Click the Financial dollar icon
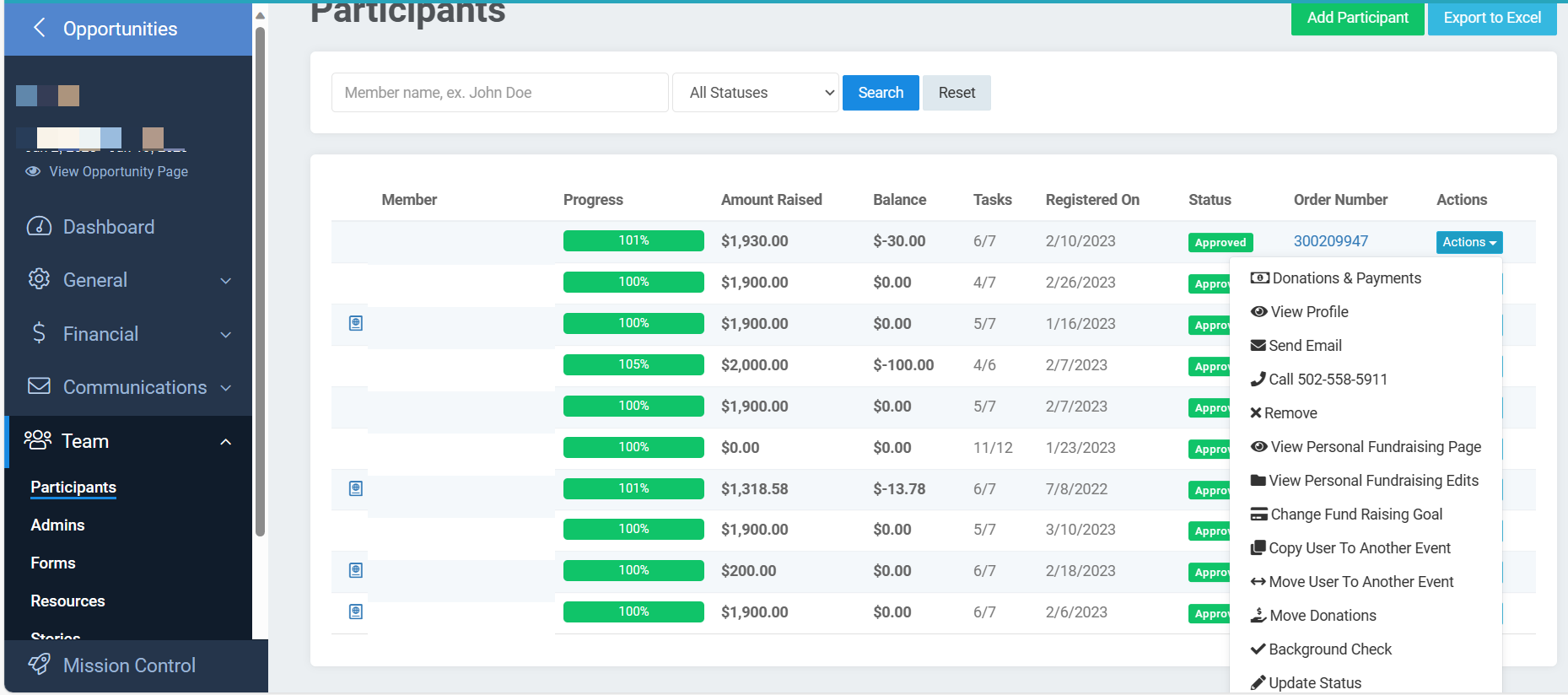This screenshot has width=1568, height=695. (39, 333)
